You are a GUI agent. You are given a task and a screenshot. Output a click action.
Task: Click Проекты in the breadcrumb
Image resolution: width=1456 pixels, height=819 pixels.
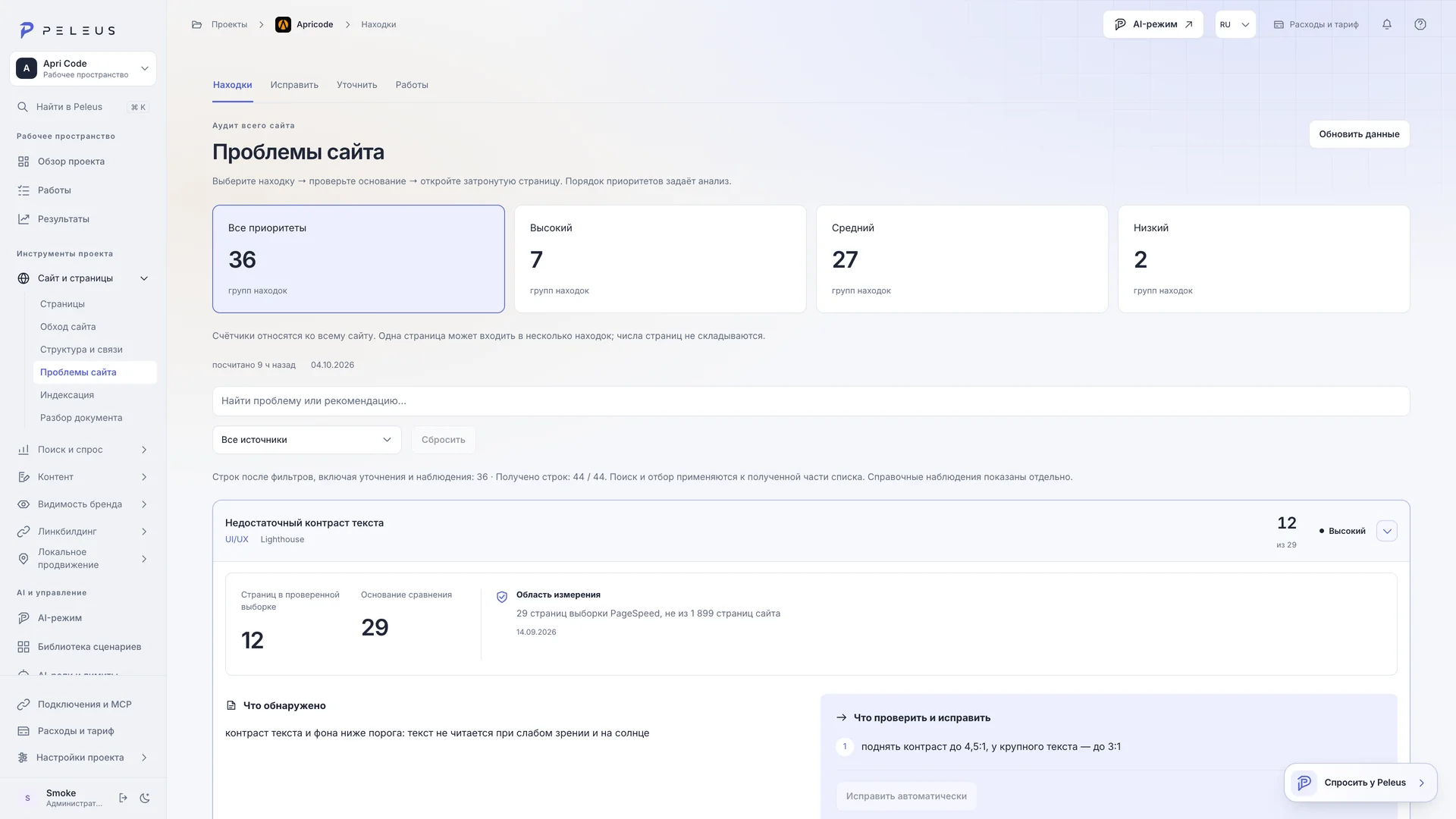click(229, 24)
